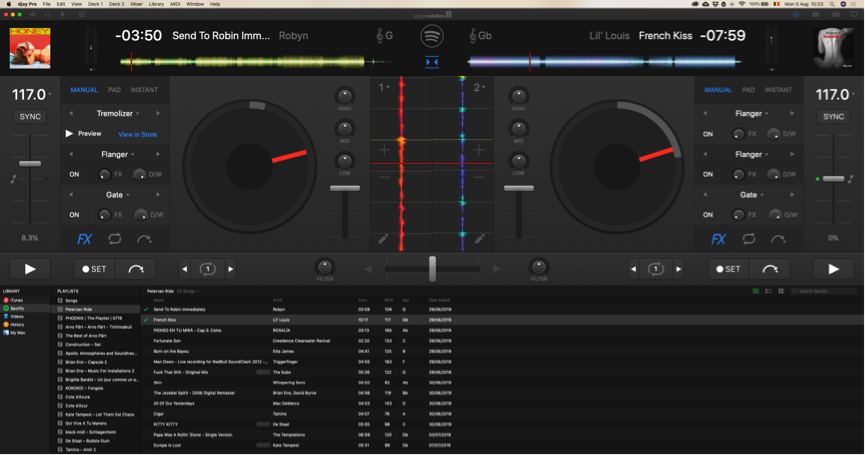Toggle deck 2 top Flanger effect ON
The width and height of the screenshot is (865, 455).
click(x=708, y=134)
